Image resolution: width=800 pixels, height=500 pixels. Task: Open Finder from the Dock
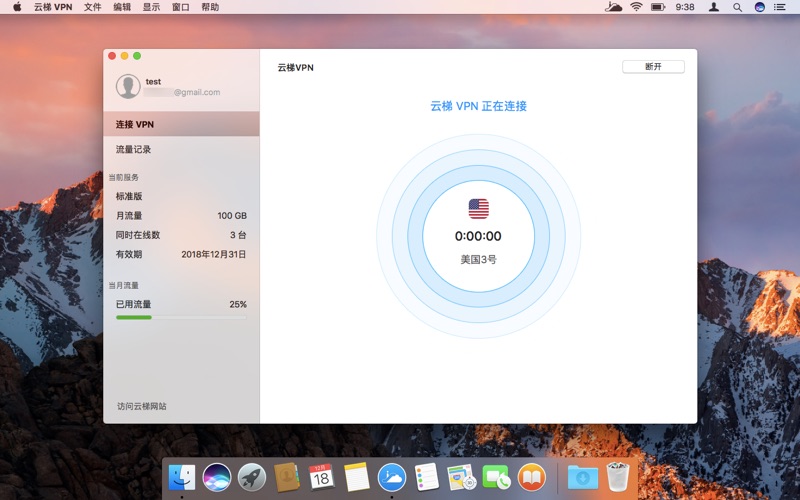[x=182, y=478]
